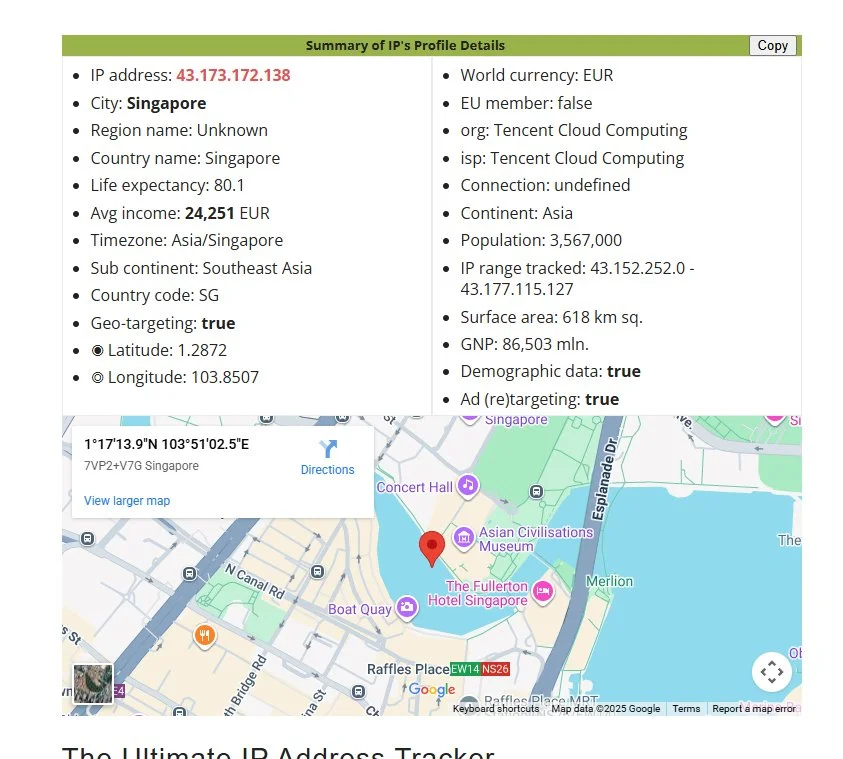Image resolution: width=843 pixels, height=759 pixels.
Task: Open the View larger map link
Action: tap(127, 500)
